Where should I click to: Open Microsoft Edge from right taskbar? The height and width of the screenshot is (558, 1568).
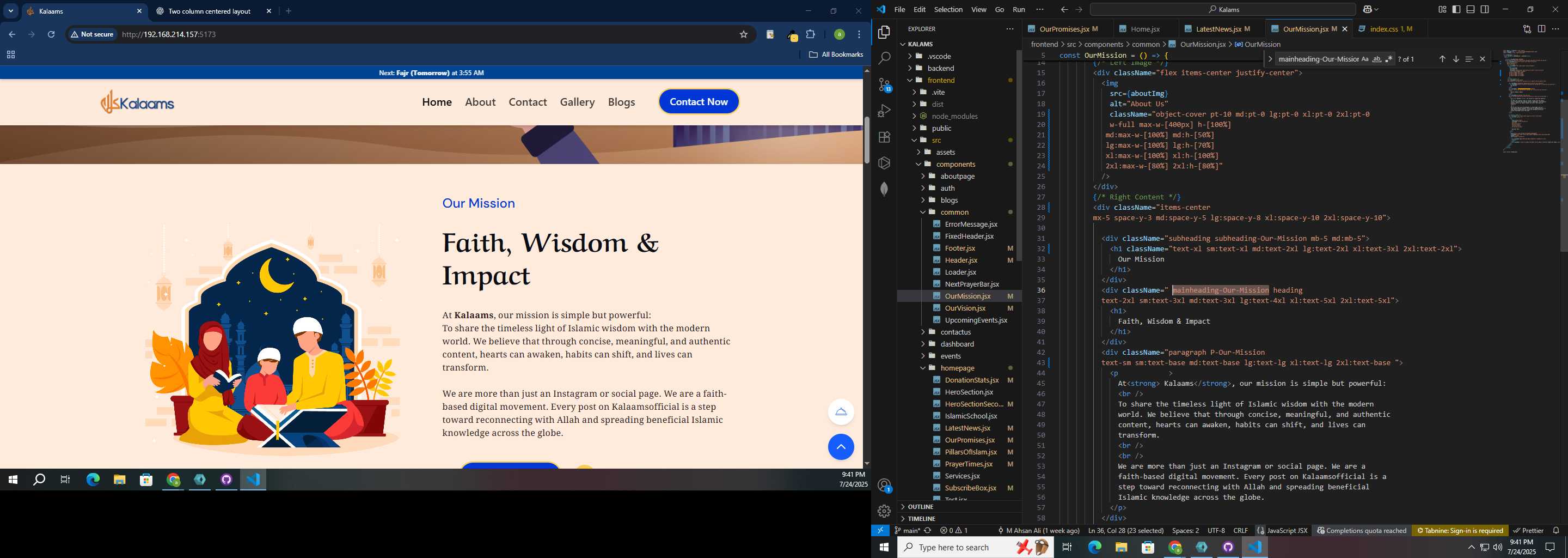click(1094, 548)
